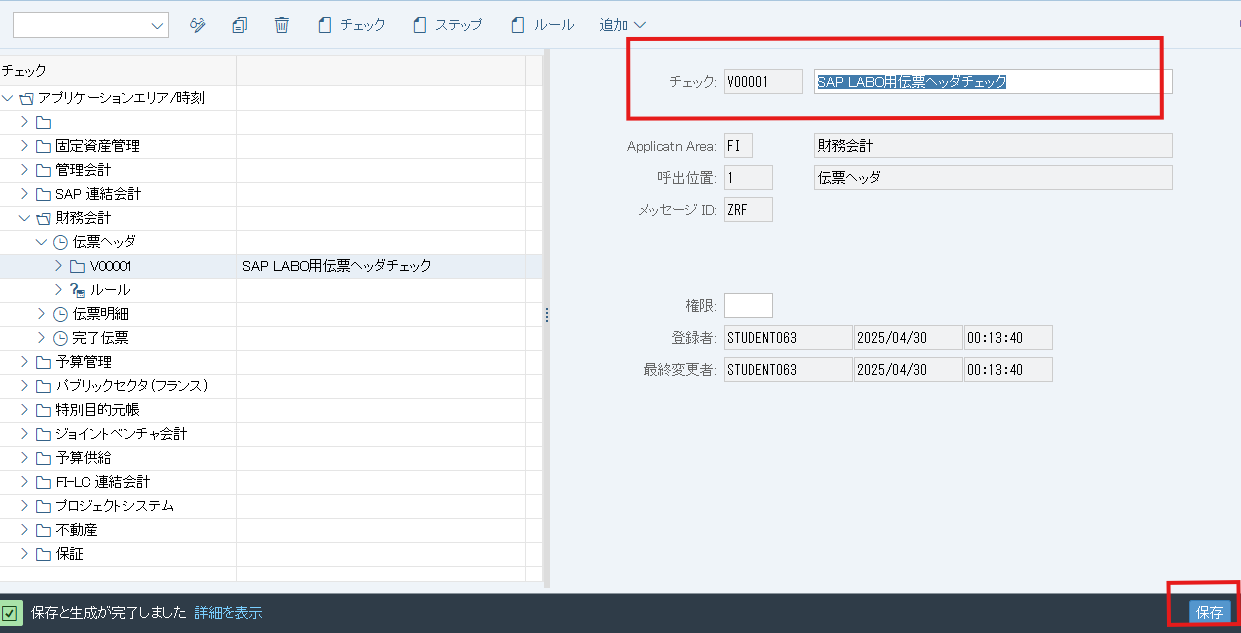Image resolution: width=1241 pixels, height=633 pixels.
Task: Click the green success status checkmark icon
Action: click(11, 613)
